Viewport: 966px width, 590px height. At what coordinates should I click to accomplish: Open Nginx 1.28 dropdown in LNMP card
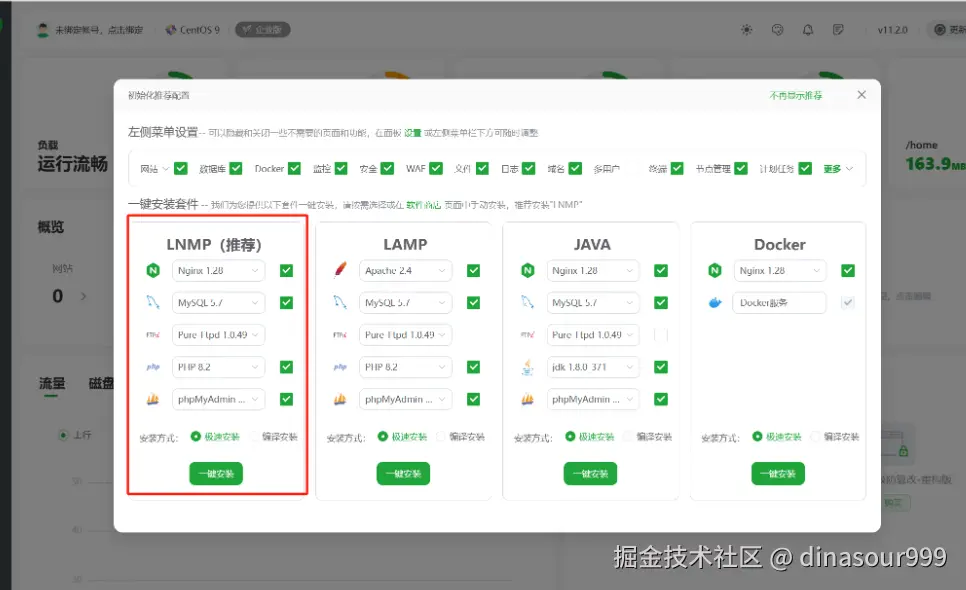[x=218, y=270]
